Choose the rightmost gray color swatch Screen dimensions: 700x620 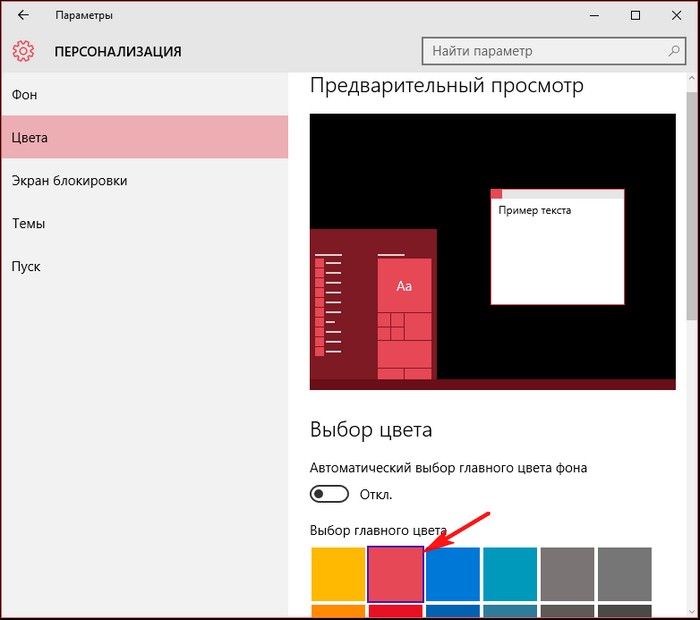tap(625, 574)
